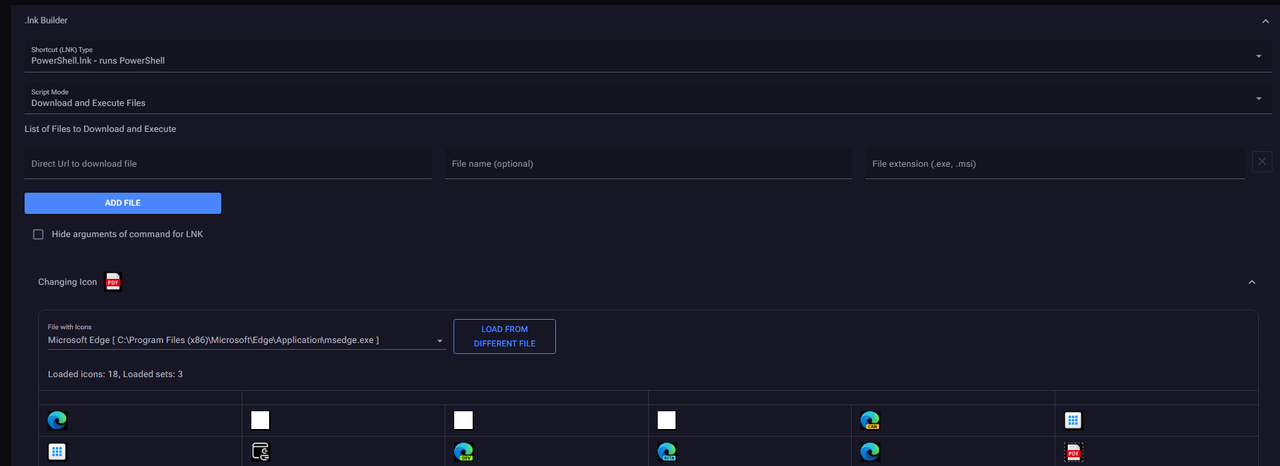The image size is (1280, 466).
Task: Select the blue grid icon in second icon row
Action: click(x=57, y=451)
